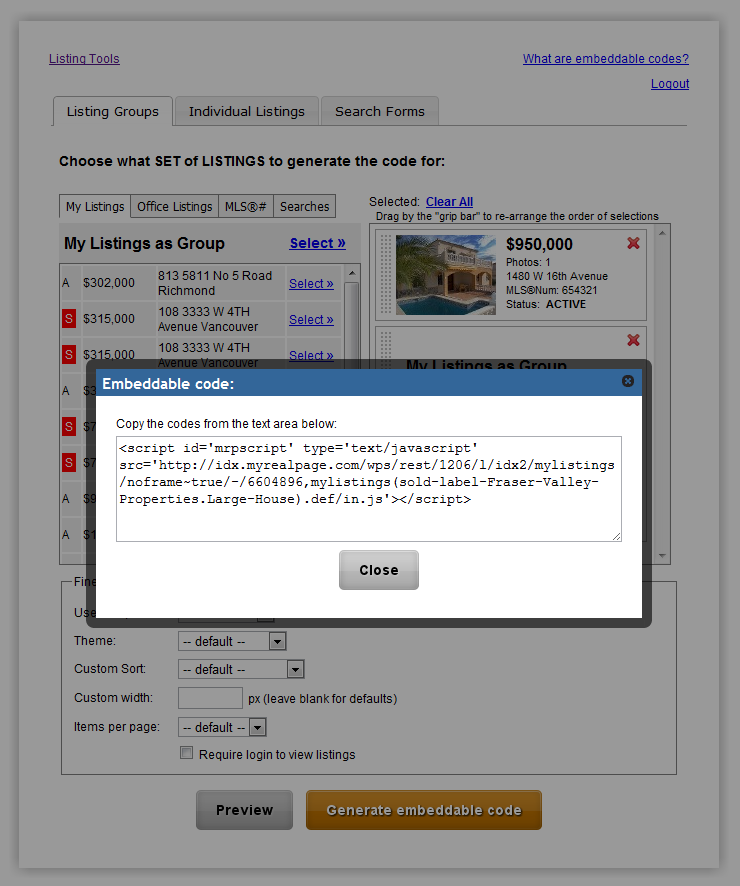Remove My Listings as Group selection
Screen dimensions: 740x886
(633, 340)
